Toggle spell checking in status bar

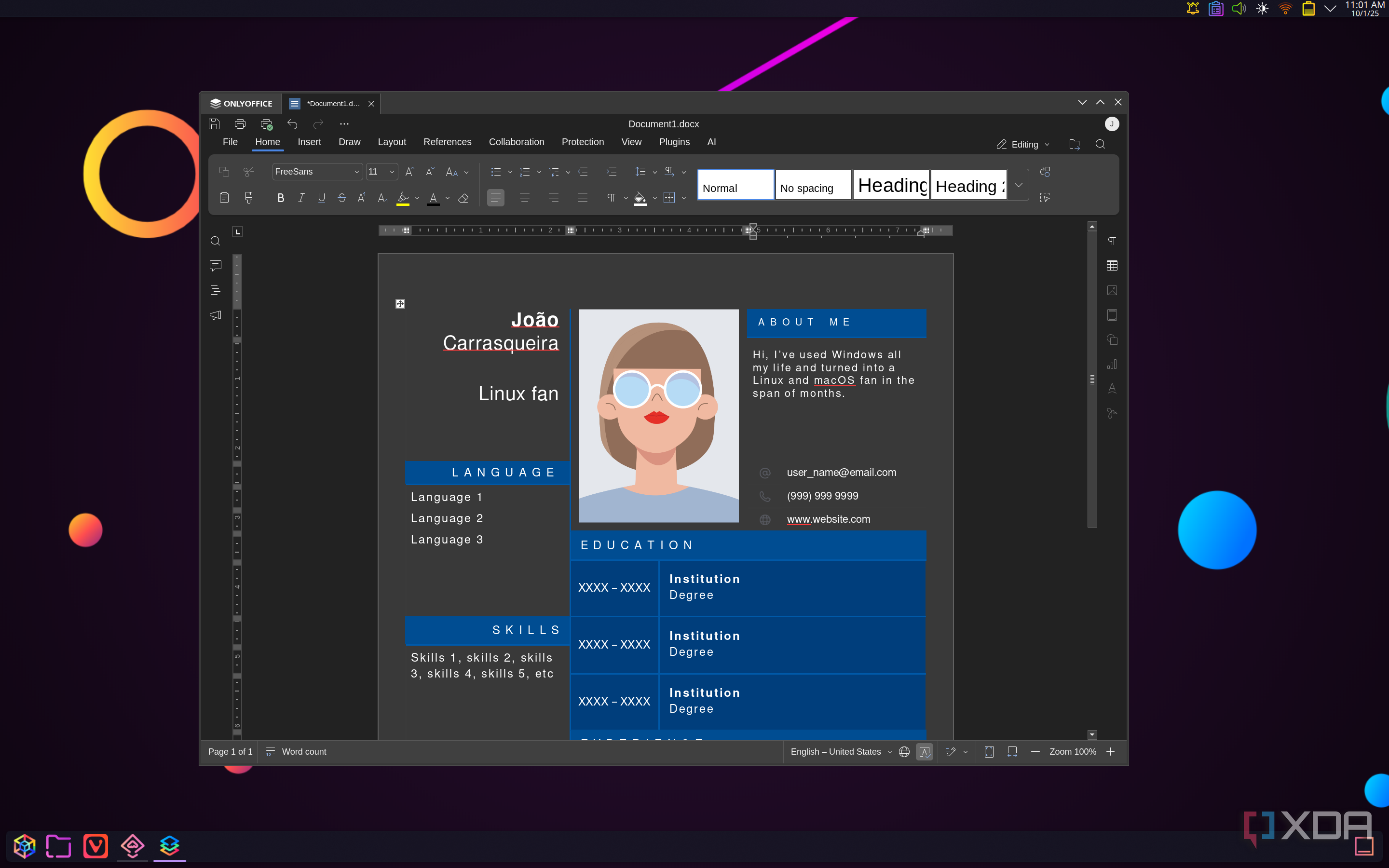click(924, 751)
